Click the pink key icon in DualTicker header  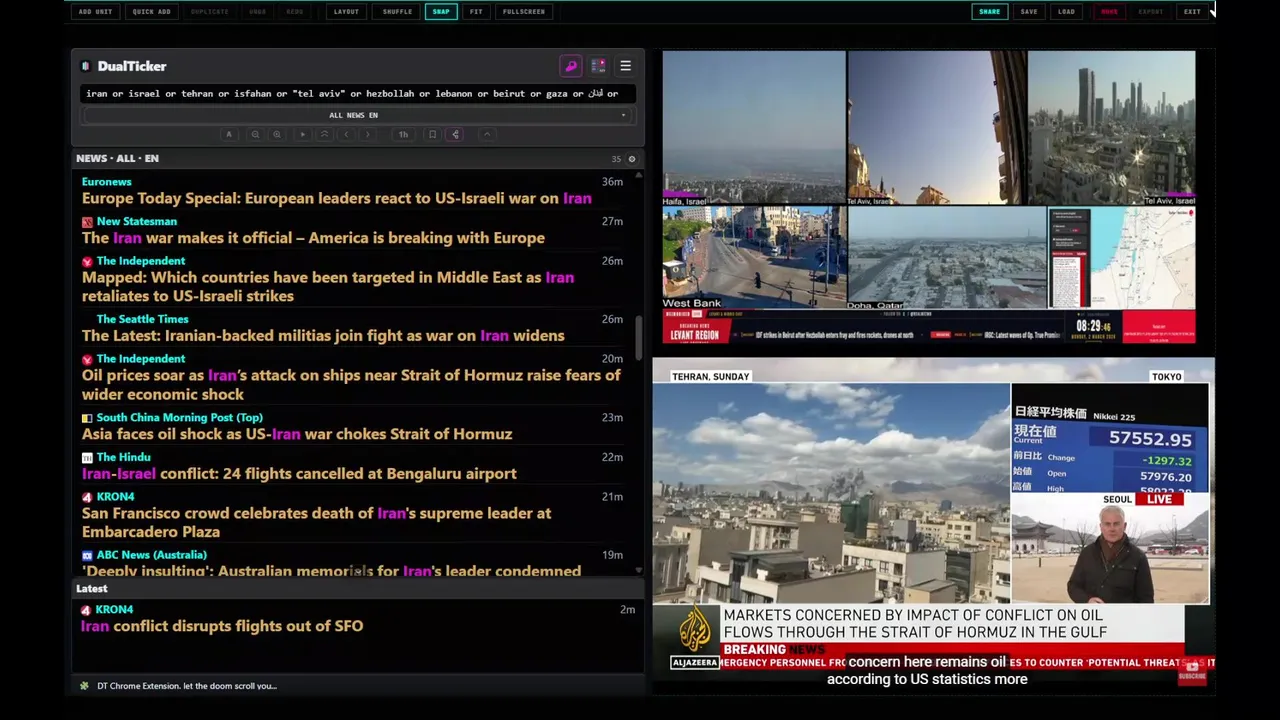[x=571, y=66]
